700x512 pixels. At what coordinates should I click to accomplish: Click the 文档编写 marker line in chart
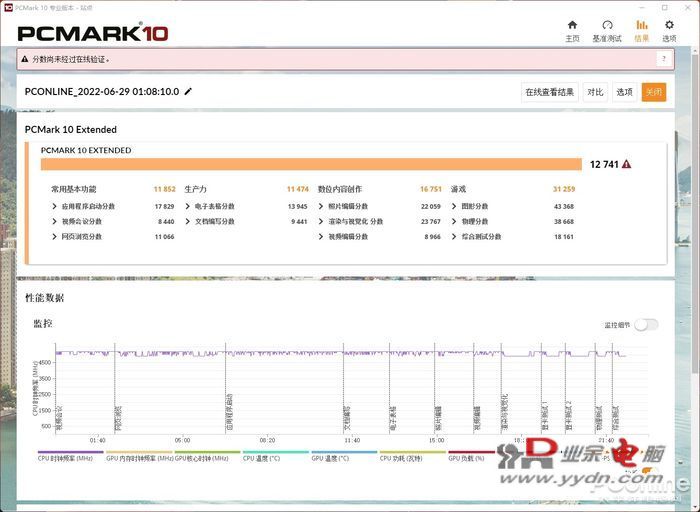(343, 388)
